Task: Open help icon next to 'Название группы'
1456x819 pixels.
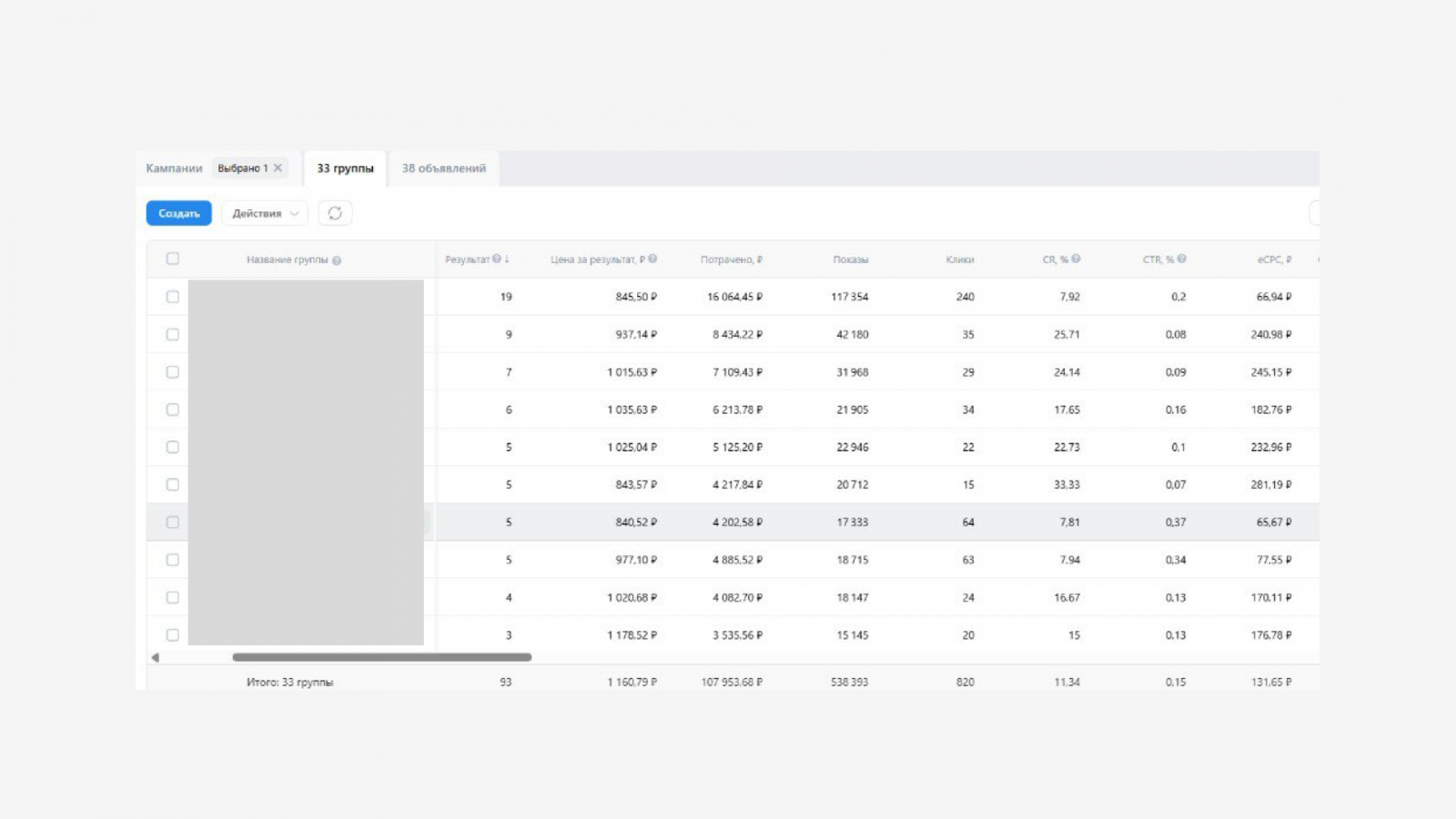Action: pos(337,261)
